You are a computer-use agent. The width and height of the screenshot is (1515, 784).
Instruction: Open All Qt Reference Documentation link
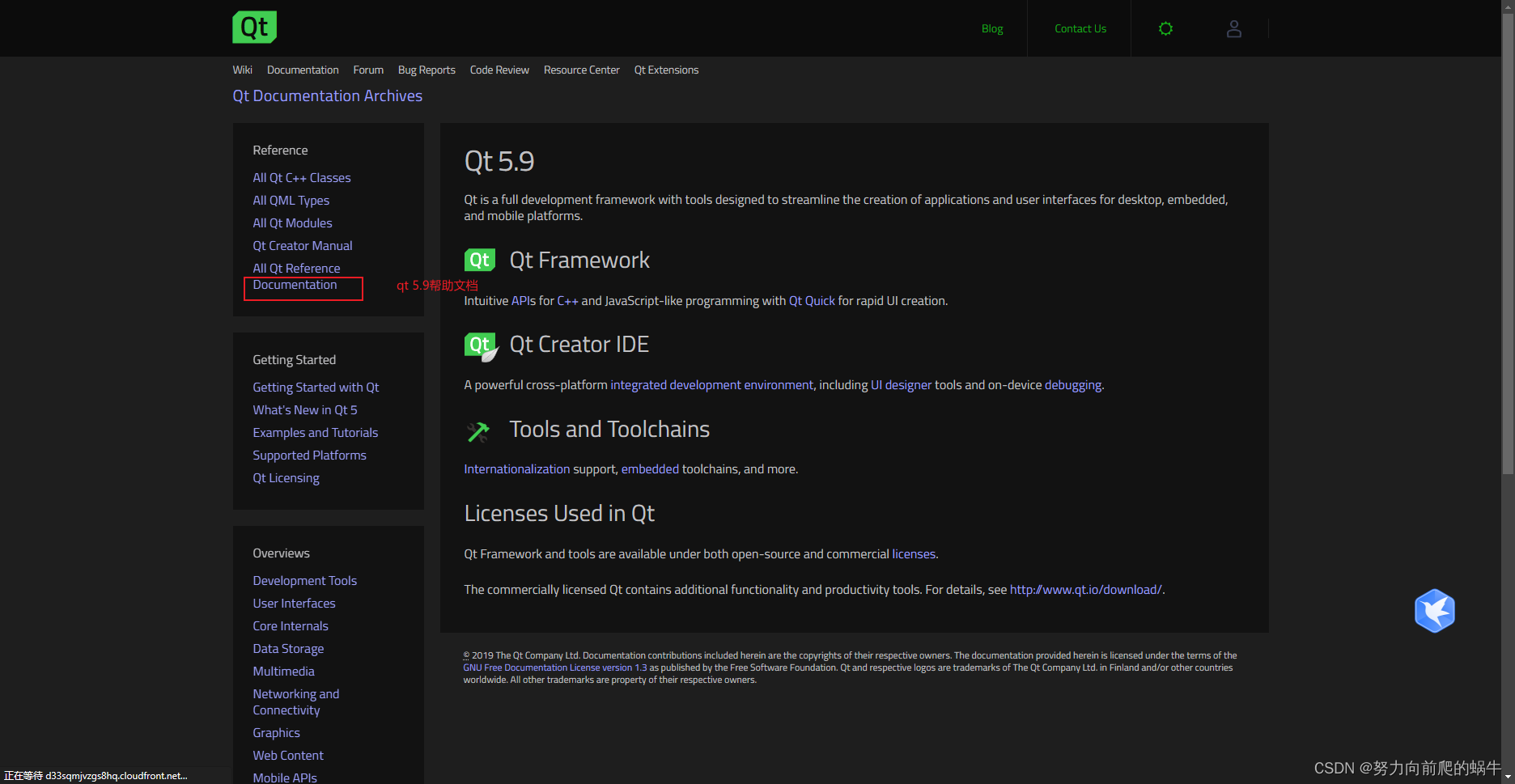coord(296,276)
